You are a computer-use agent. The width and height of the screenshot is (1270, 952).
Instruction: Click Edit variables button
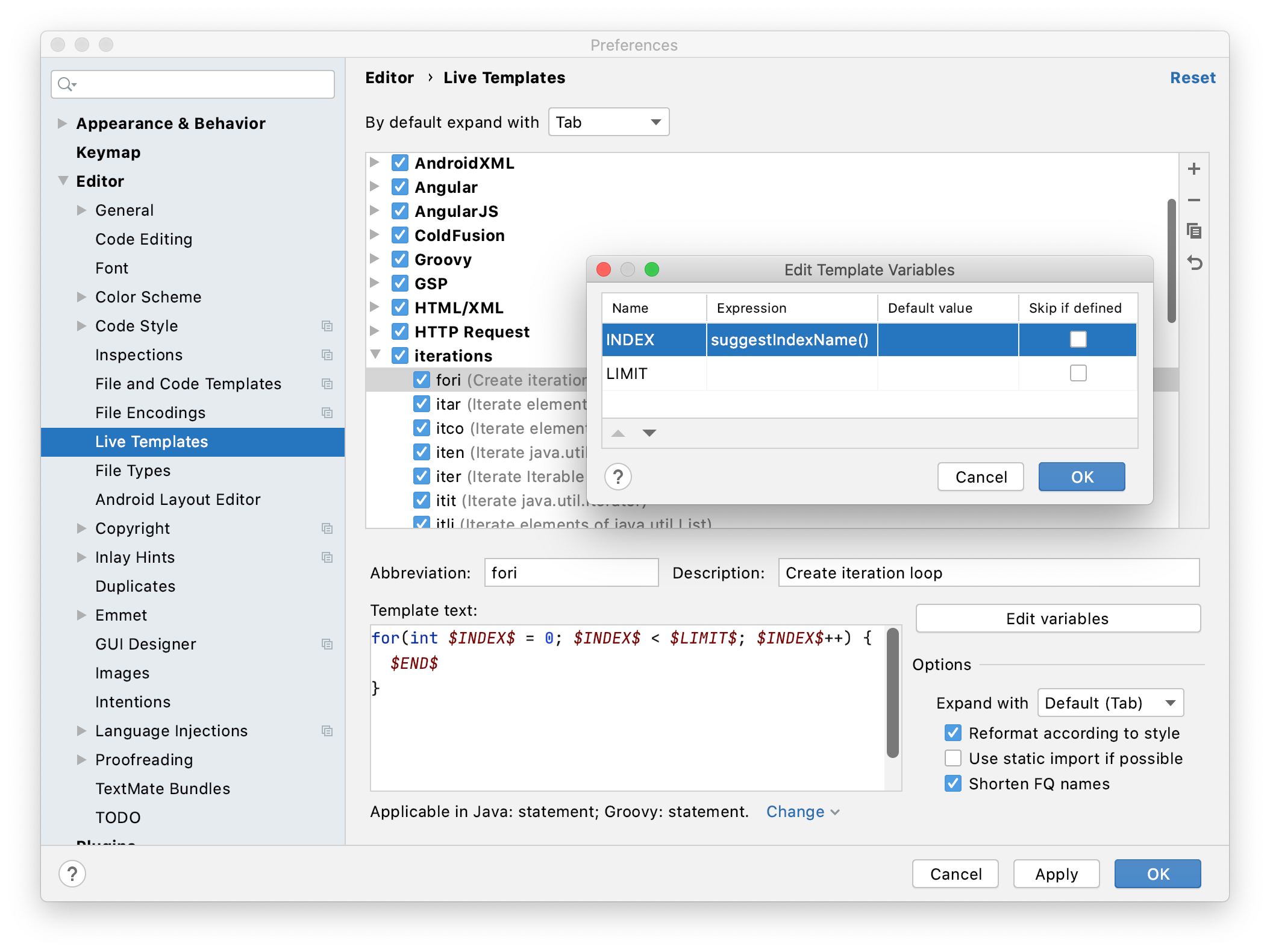coord(1056,617)
